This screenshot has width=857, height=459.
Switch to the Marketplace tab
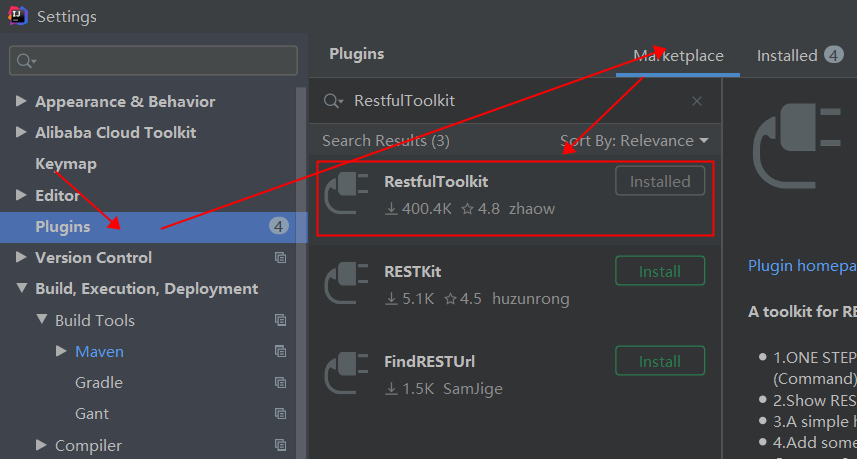(678, 56)
